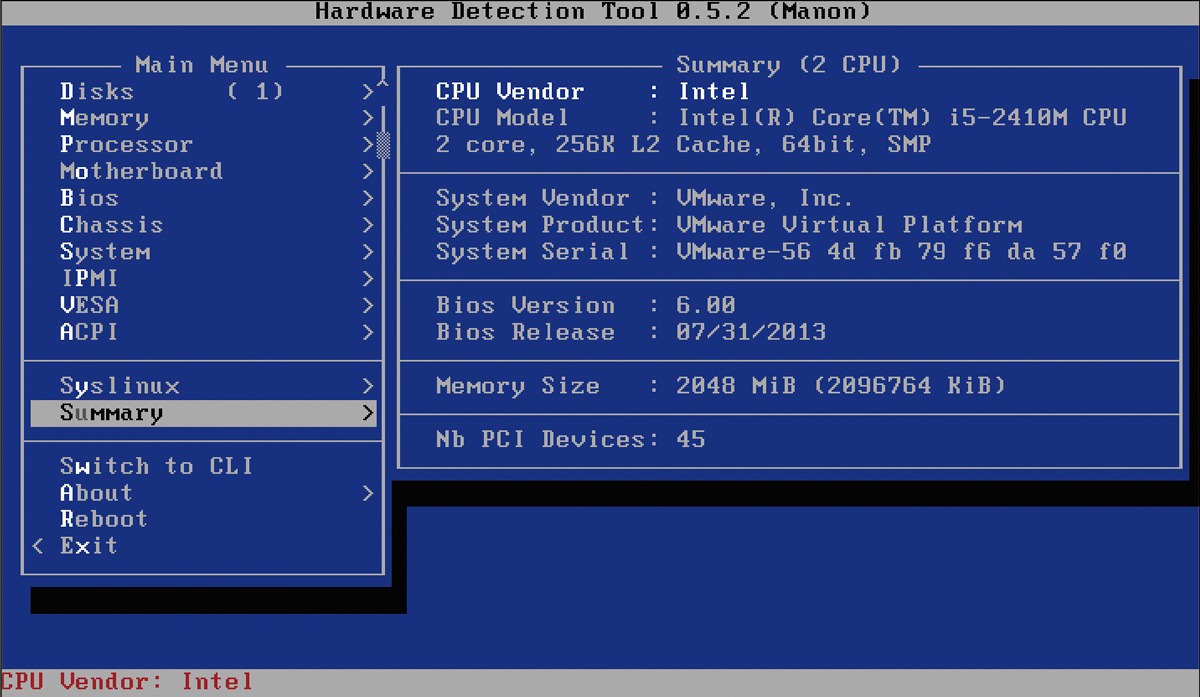
Task: Choose Exit from Main Menu
Action: (x=204, y=547)
